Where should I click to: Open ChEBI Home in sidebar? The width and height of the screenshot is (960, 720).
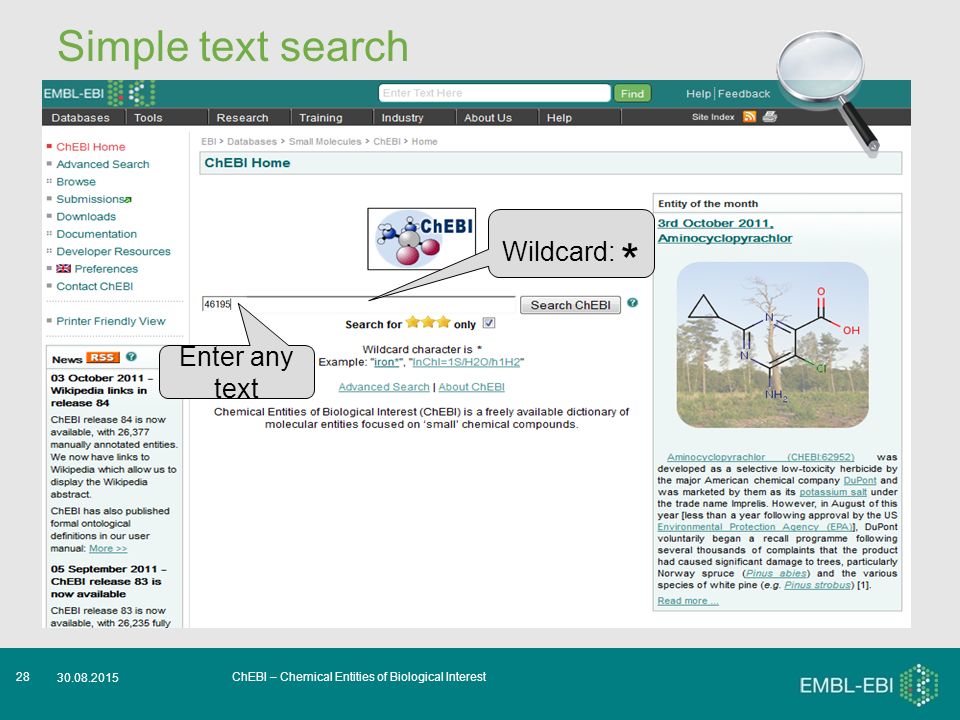pyautogui.click(x=91, y=147)
